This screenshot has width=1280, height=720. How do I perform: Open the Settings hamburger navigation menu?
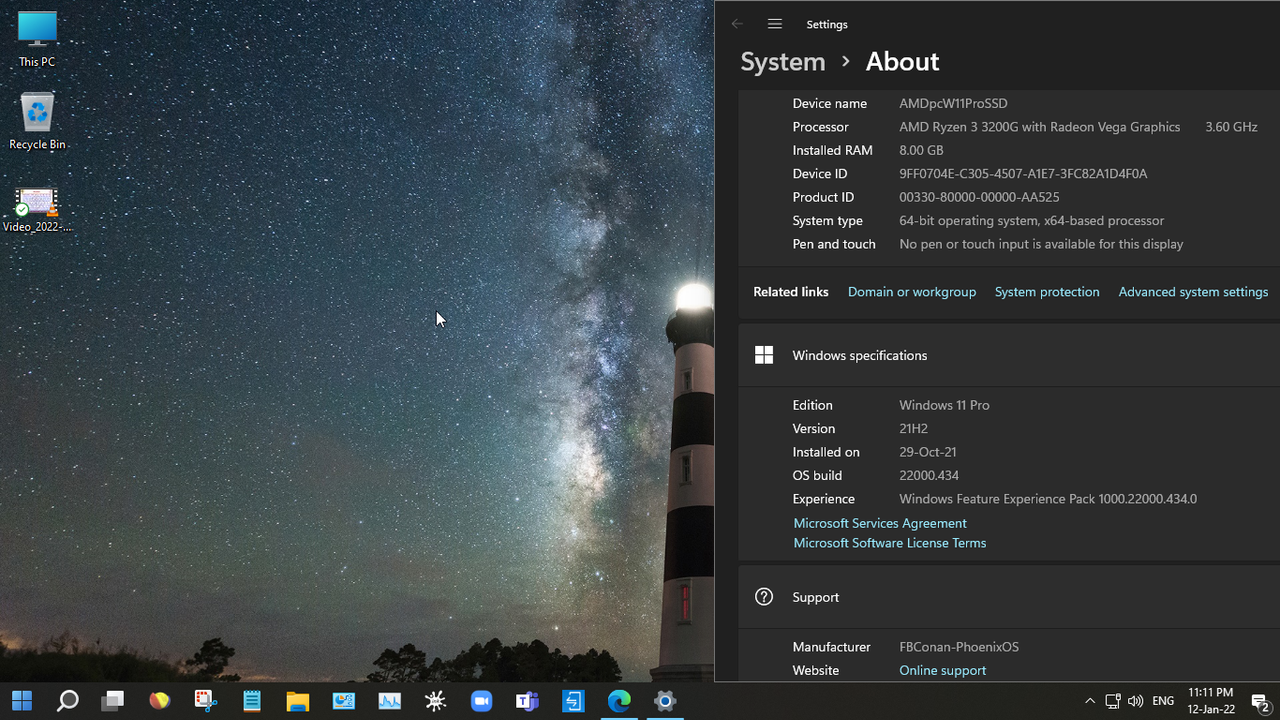(775, 24)
